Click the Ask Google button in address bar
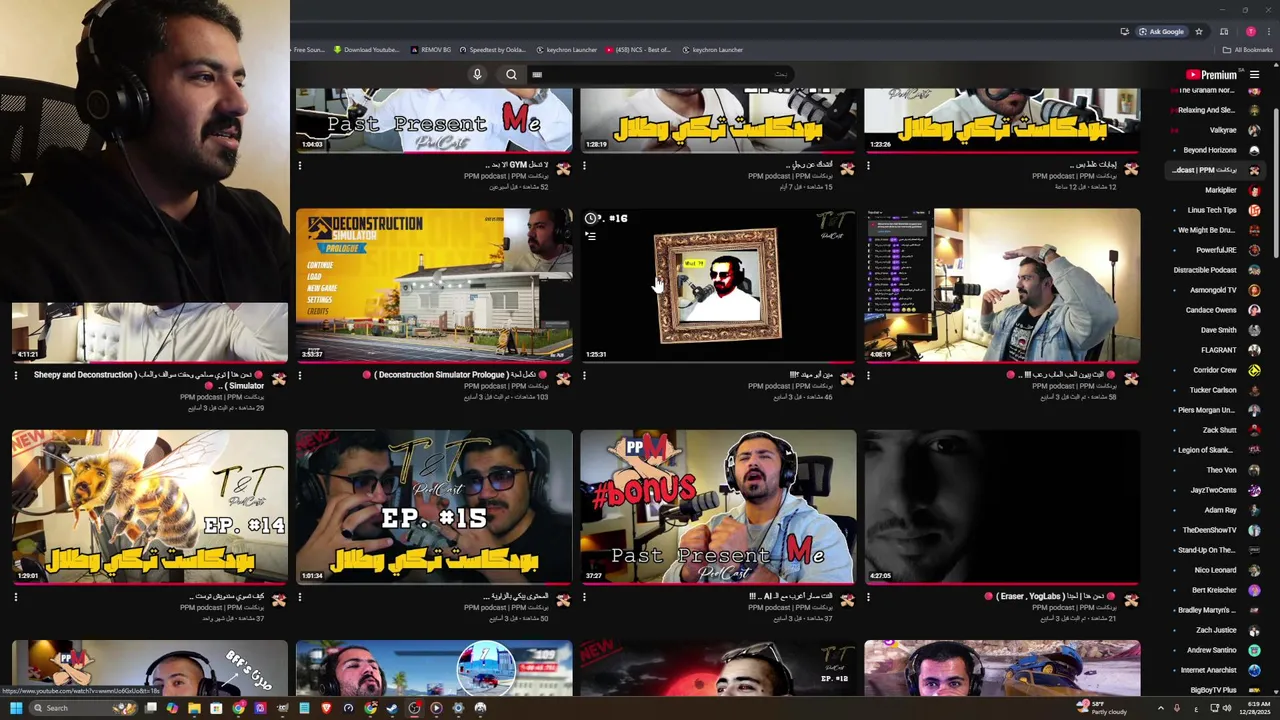Screen dimensions: 1280x720 pos(1162,31)
